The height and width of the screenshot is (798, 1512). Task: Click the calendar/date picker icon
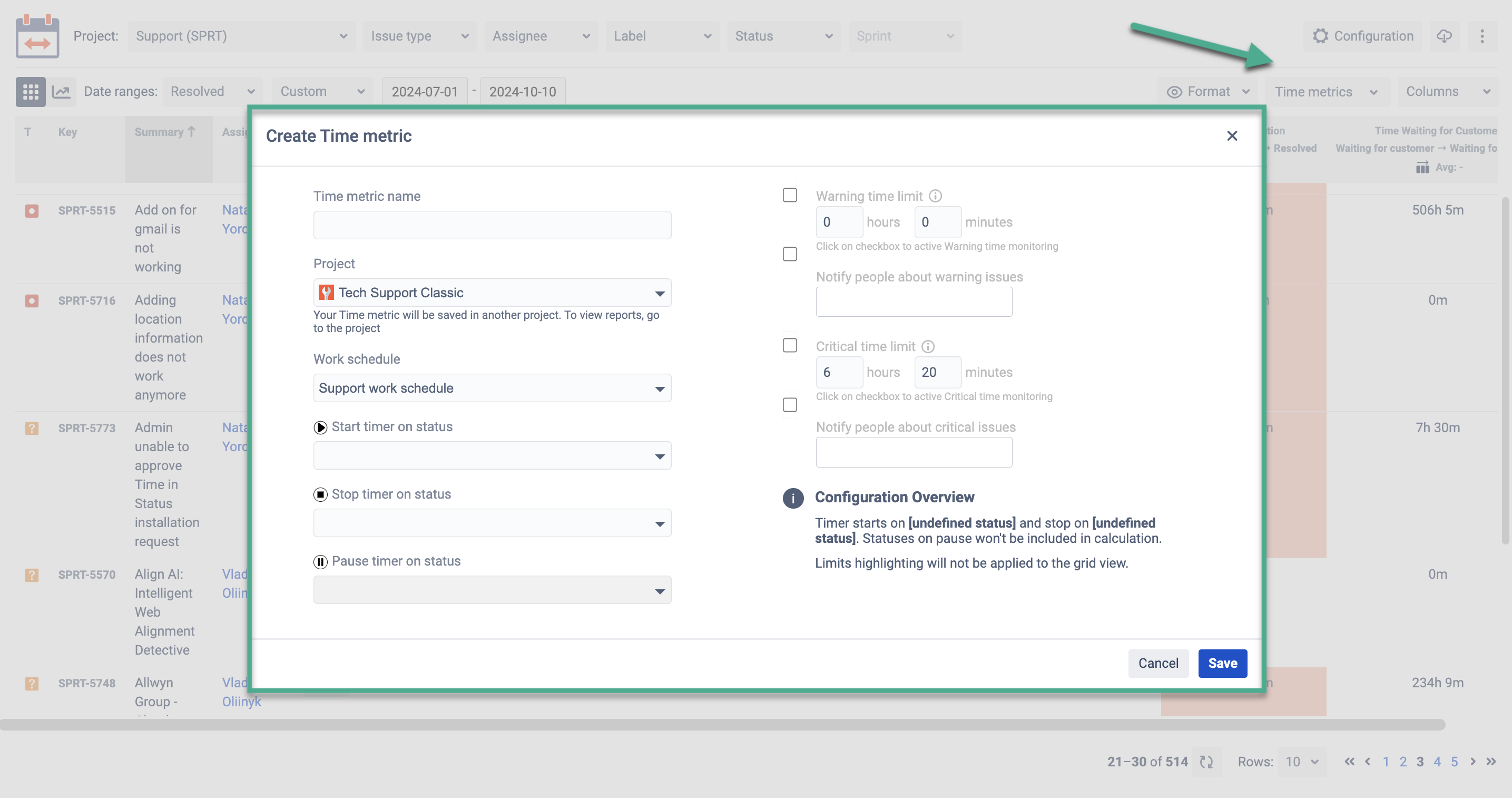(38, 36)
